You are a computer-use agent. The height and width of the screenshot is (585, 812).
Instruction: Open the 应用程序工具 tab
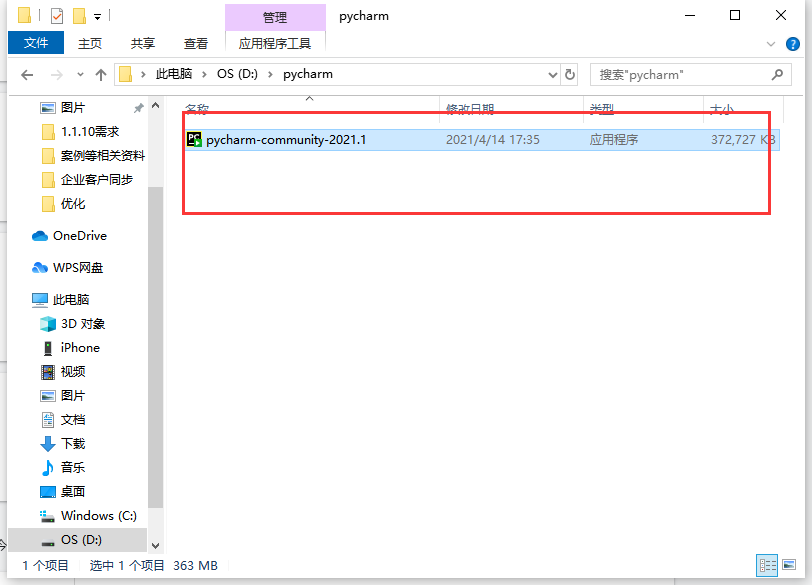(x=275, y=43)
